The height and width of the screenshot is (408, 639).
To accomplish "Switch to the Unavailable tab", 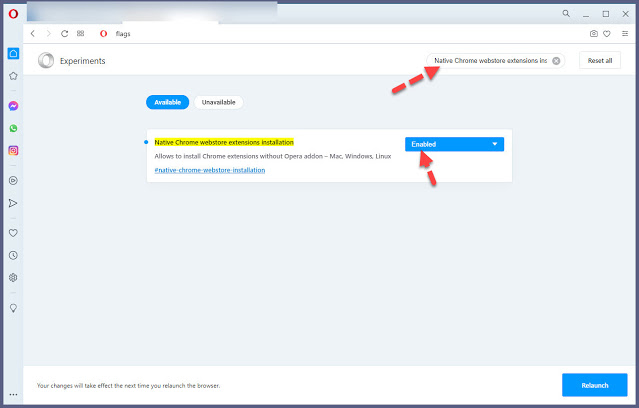I will 219,102.
